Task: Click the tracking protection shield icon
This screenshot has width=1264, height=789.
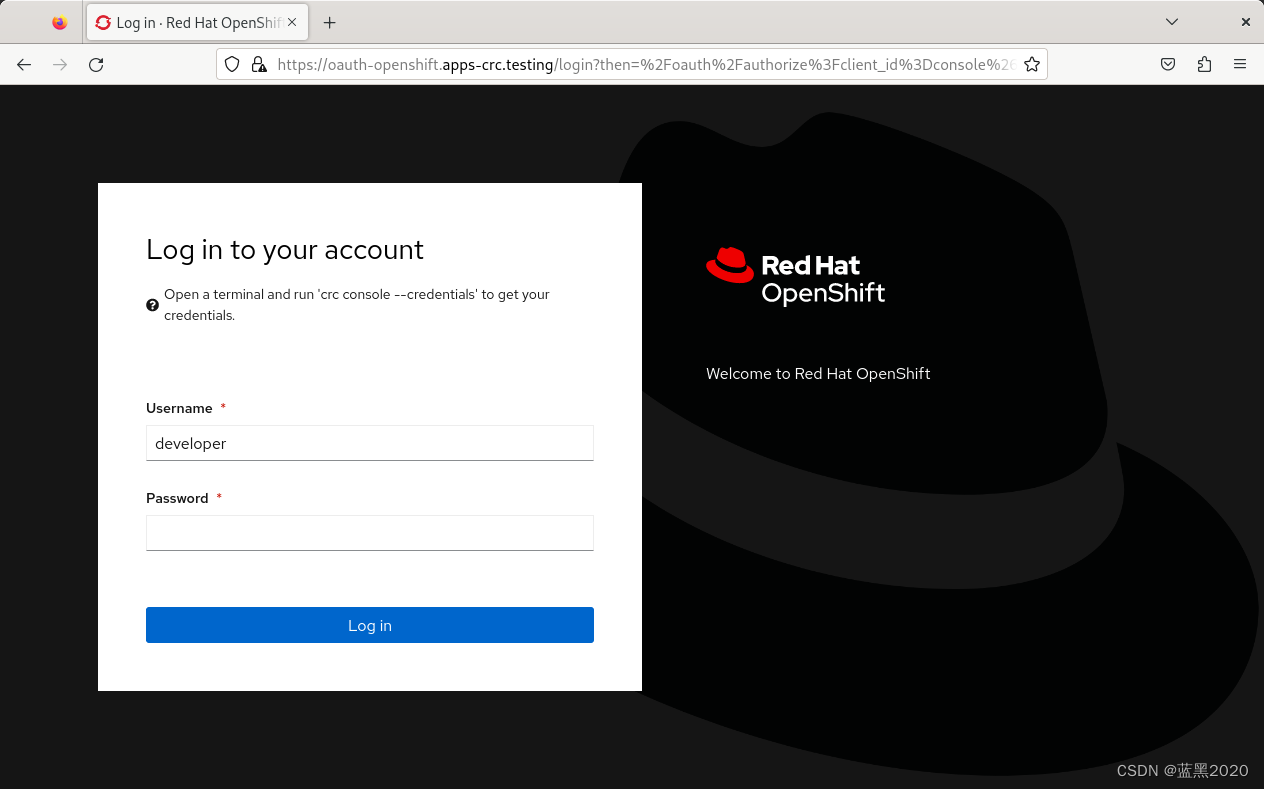Action: pyautogui.click(x=232, y=64)
